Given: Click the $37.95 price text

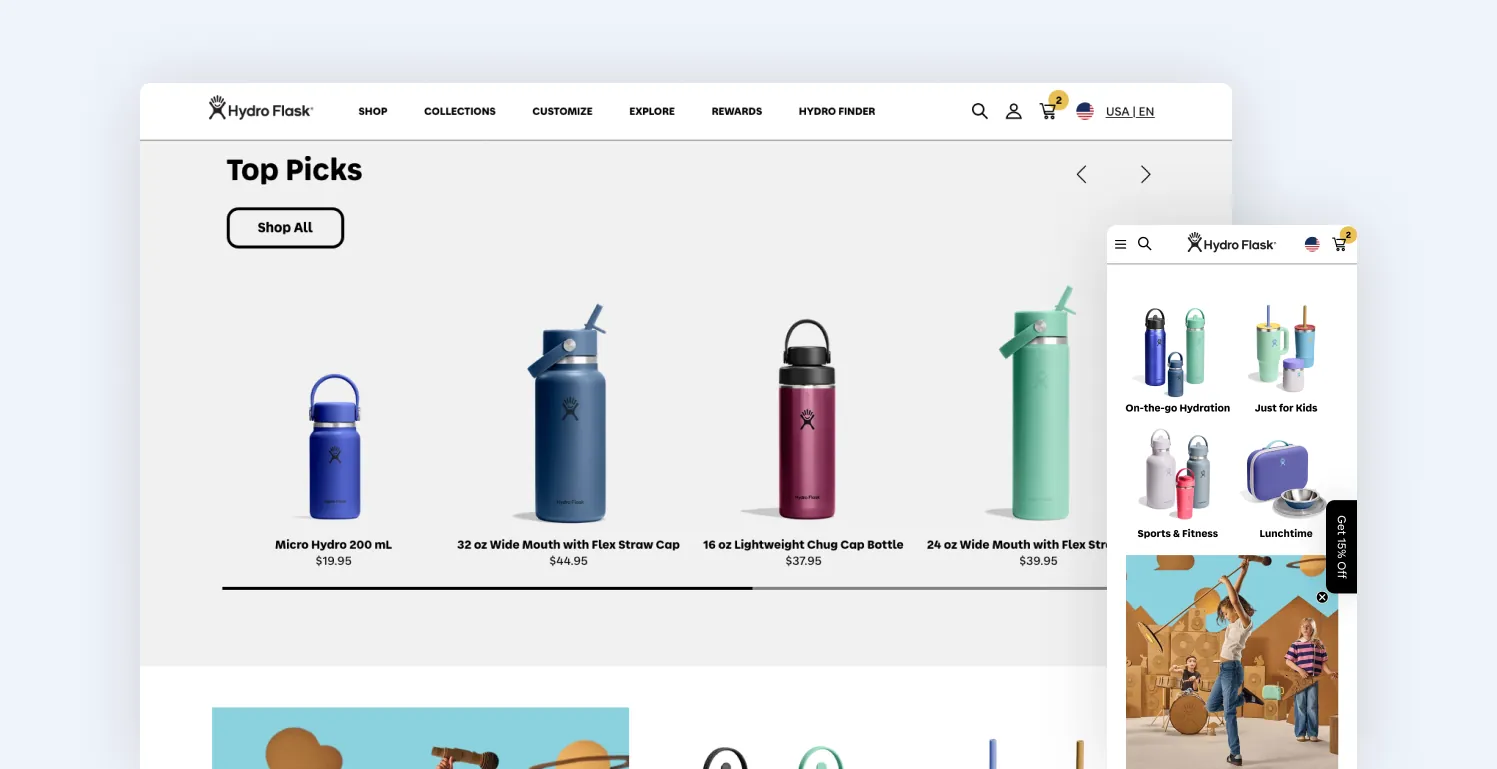Looking at the screenshot, I should (x=803, y=561).
